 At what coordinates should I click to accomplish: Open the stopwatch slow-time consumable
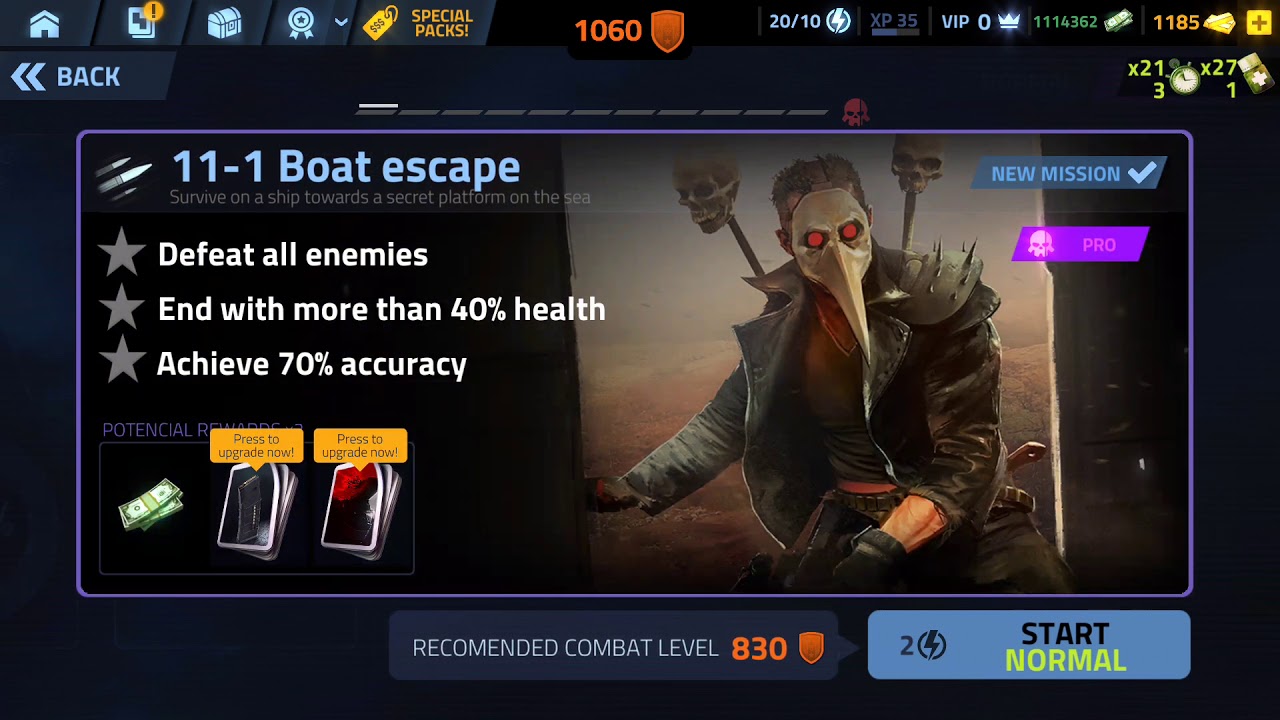coord(1184,78)
